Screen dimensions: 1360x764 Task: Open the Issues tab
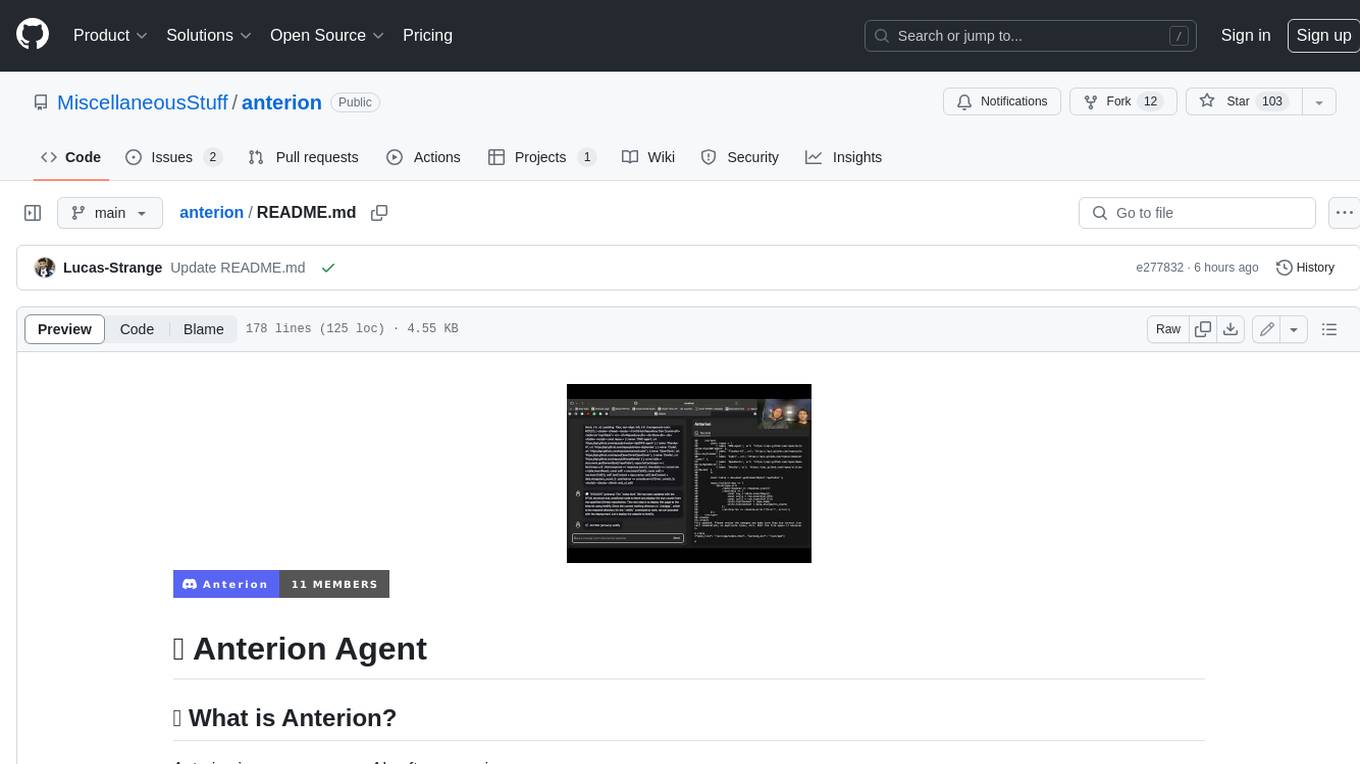[173, 157]
